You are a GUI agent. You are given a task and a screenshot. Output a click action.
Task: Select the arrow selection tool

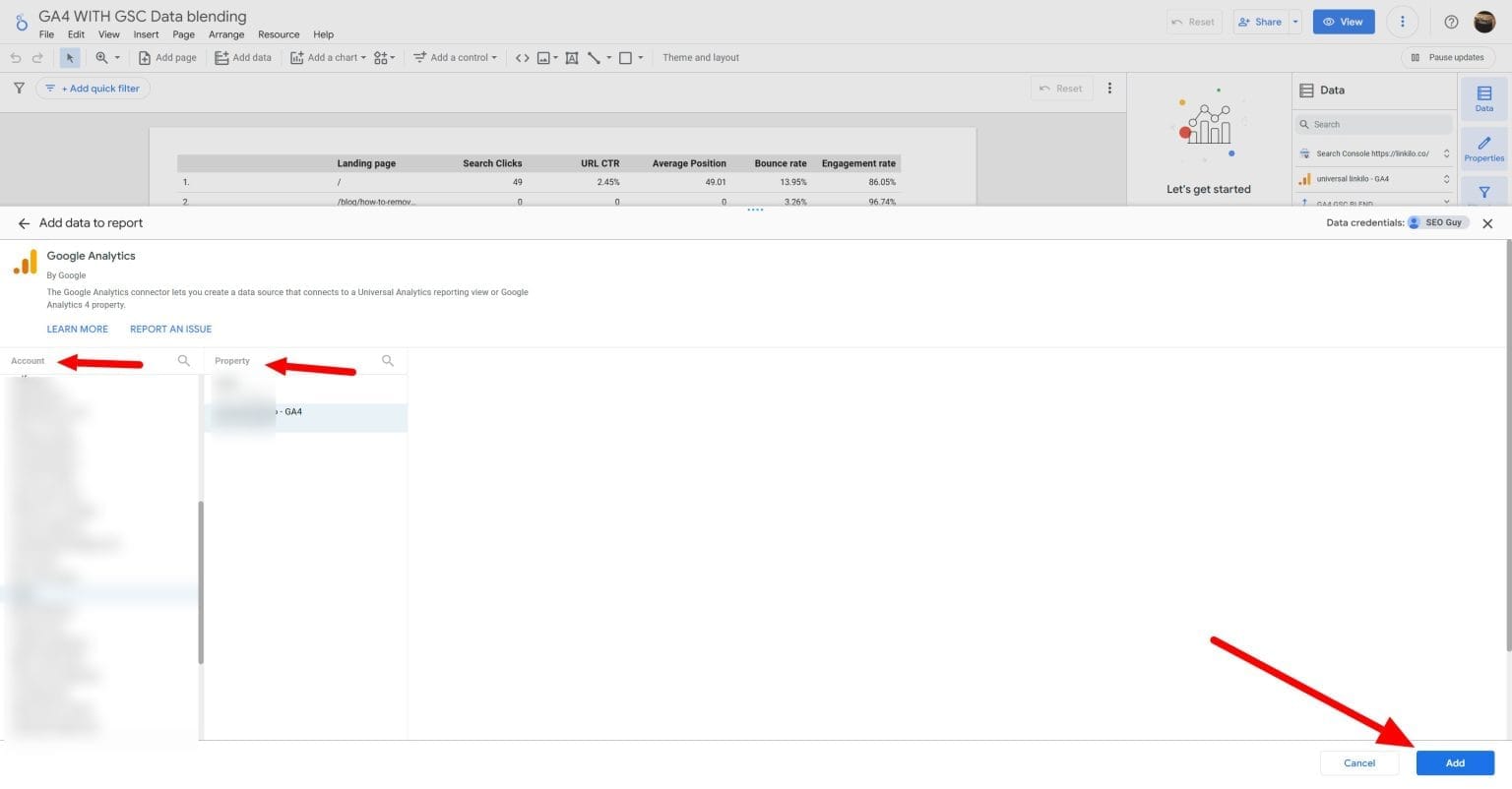coord(70,57)
